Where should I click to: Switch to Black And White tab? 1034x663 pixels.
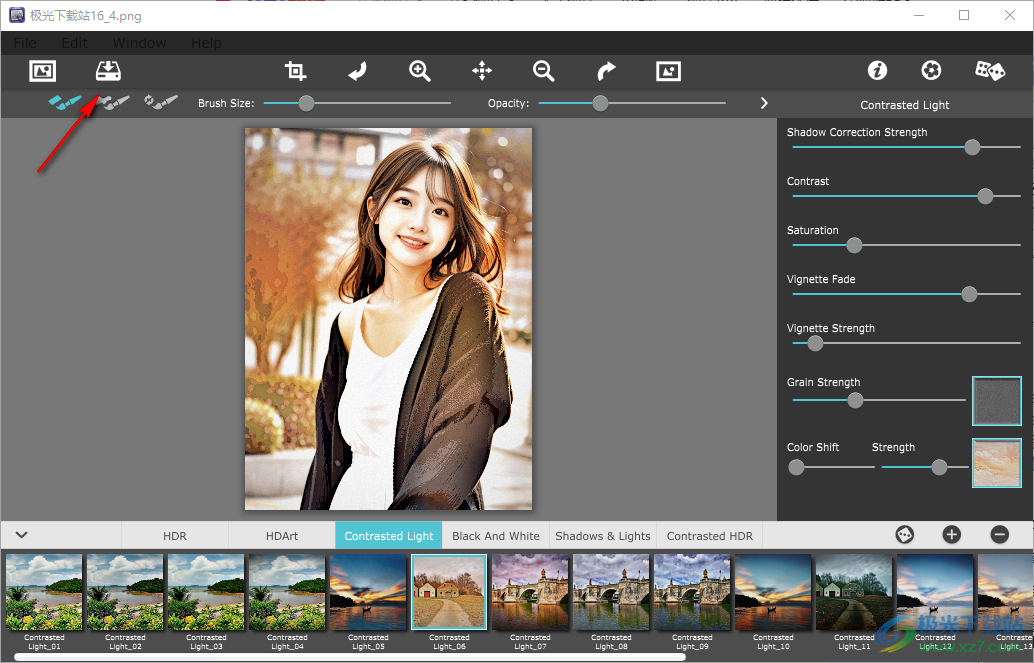496,536
